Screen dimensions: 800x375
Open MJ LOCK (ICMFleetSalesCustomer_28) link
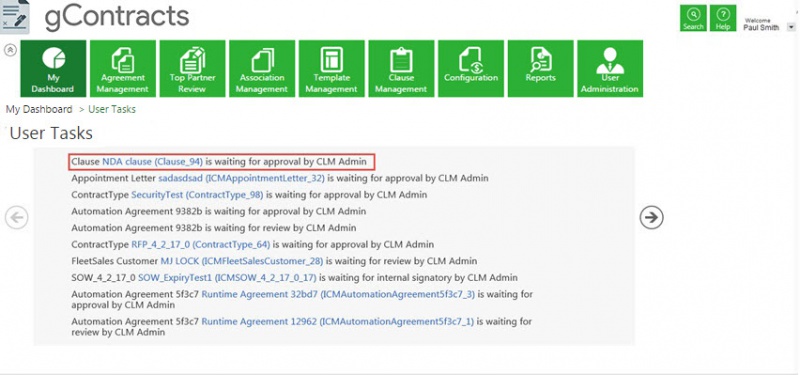[242, 261]
